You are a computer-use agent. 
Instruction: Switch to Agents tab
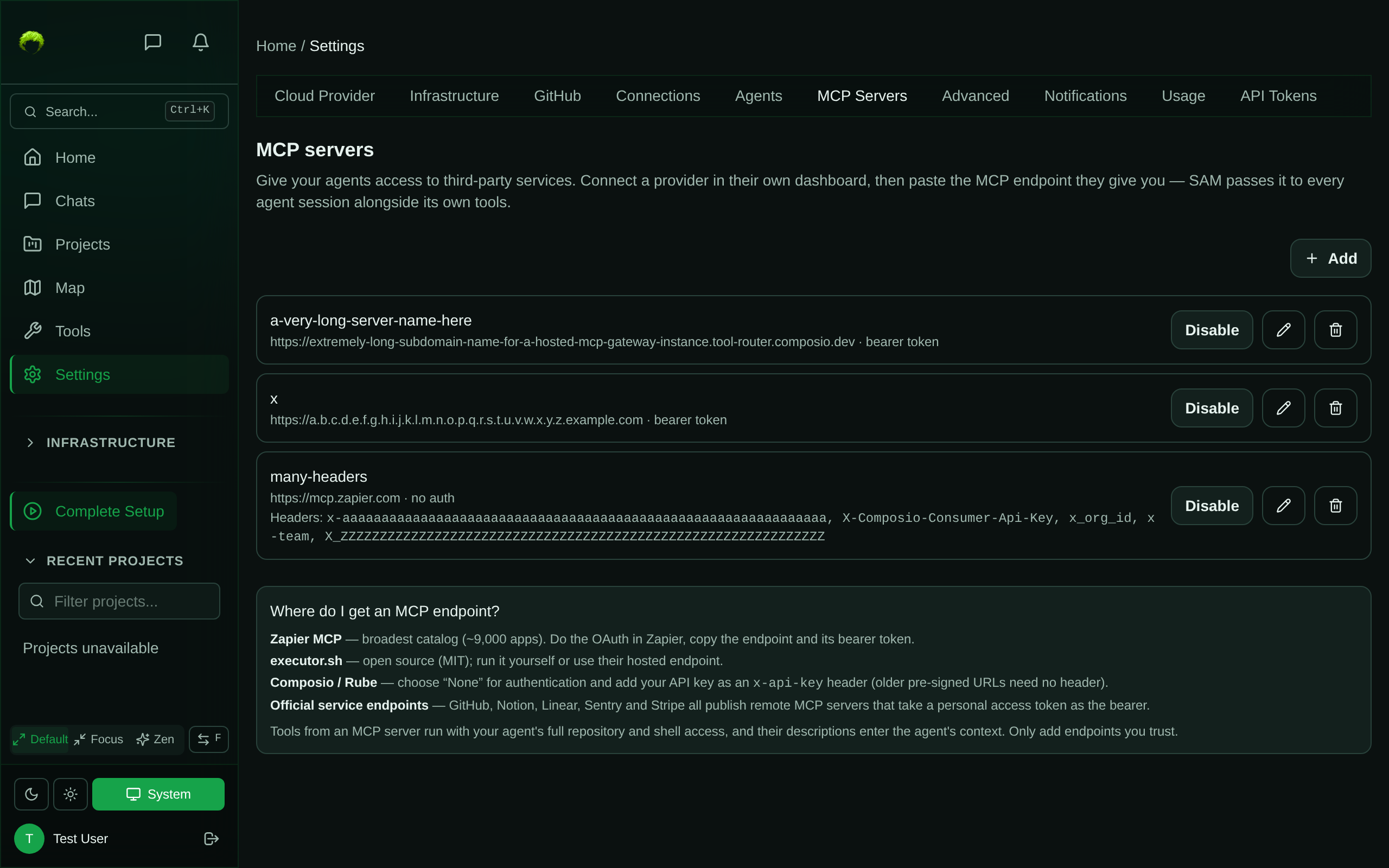point(758,96)
